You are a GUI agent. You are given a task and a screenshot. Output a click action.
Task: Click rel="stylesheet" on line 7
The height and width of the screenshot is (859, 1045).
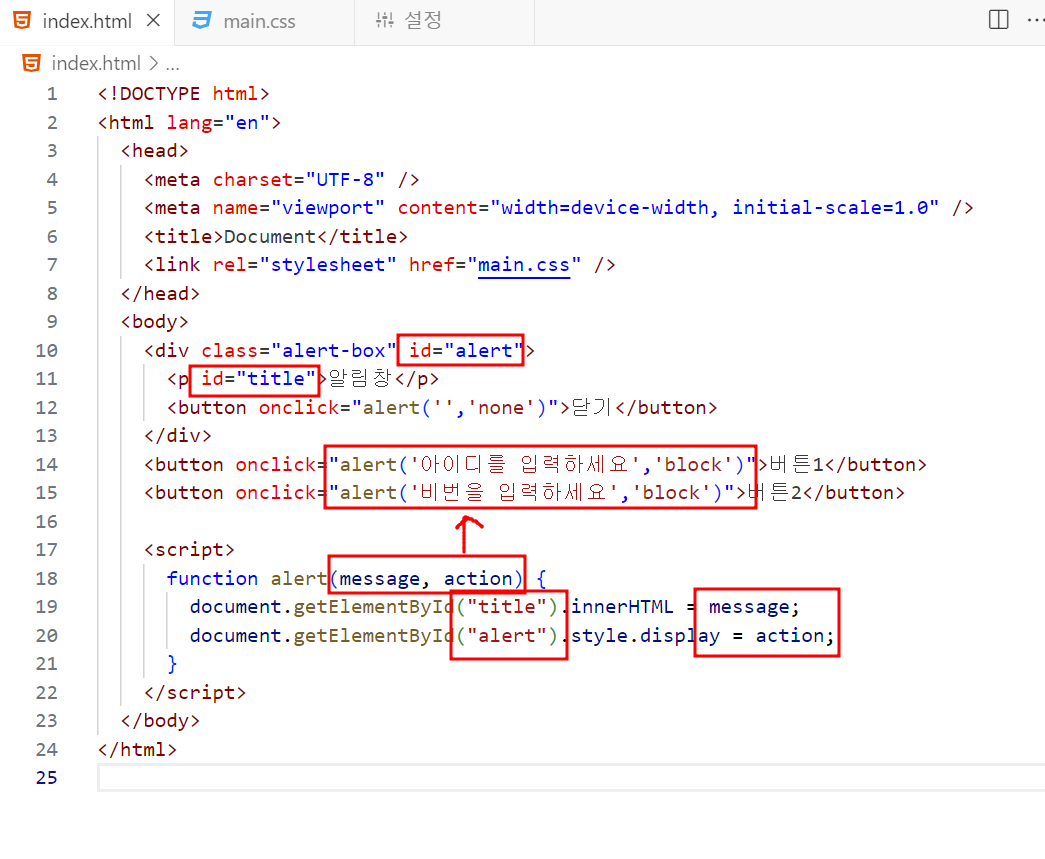click(x=305, y=265)
